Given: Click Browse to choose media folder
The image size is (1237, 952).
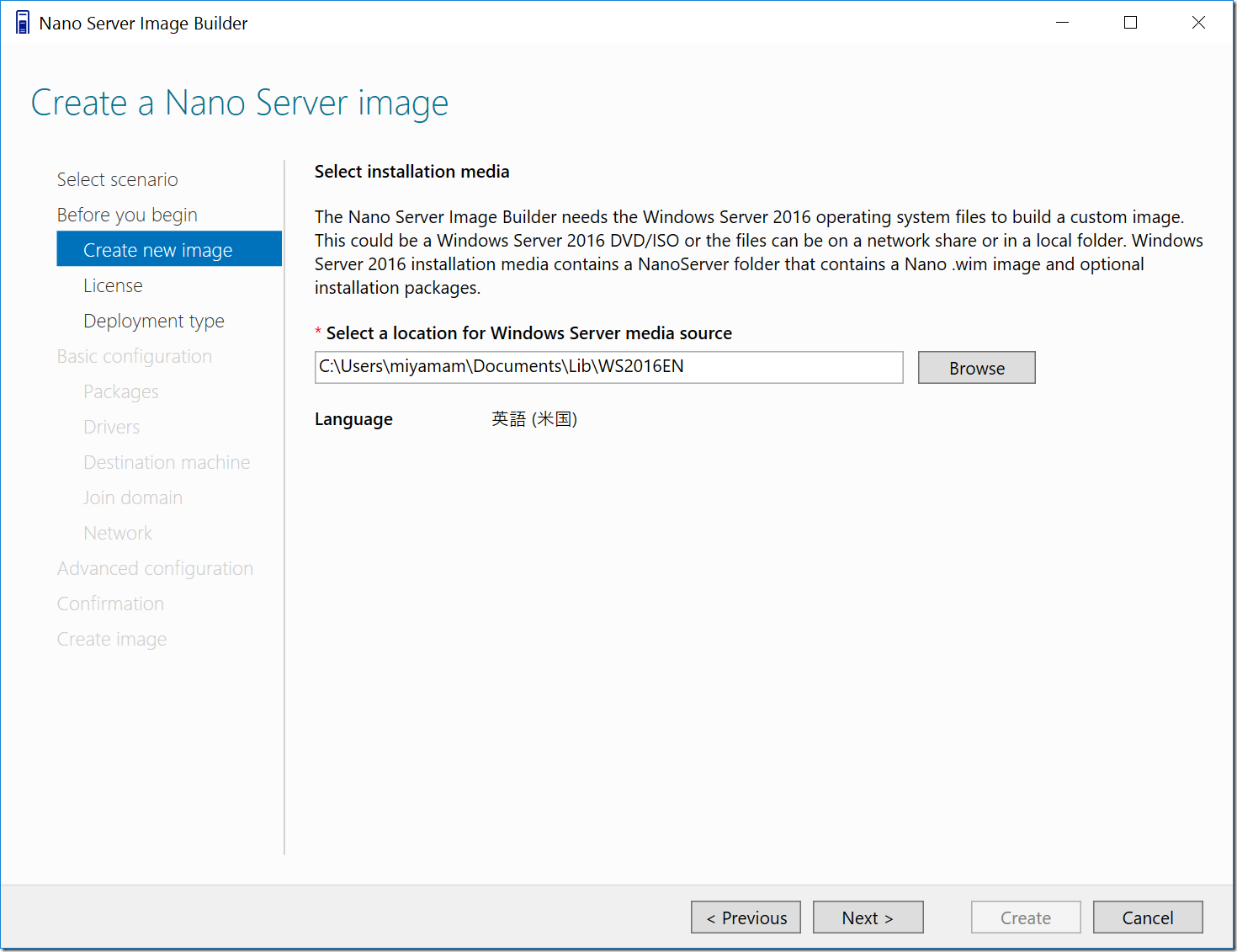Looking at the screenshot, I should pyautogui.click(x=976, y=367).
